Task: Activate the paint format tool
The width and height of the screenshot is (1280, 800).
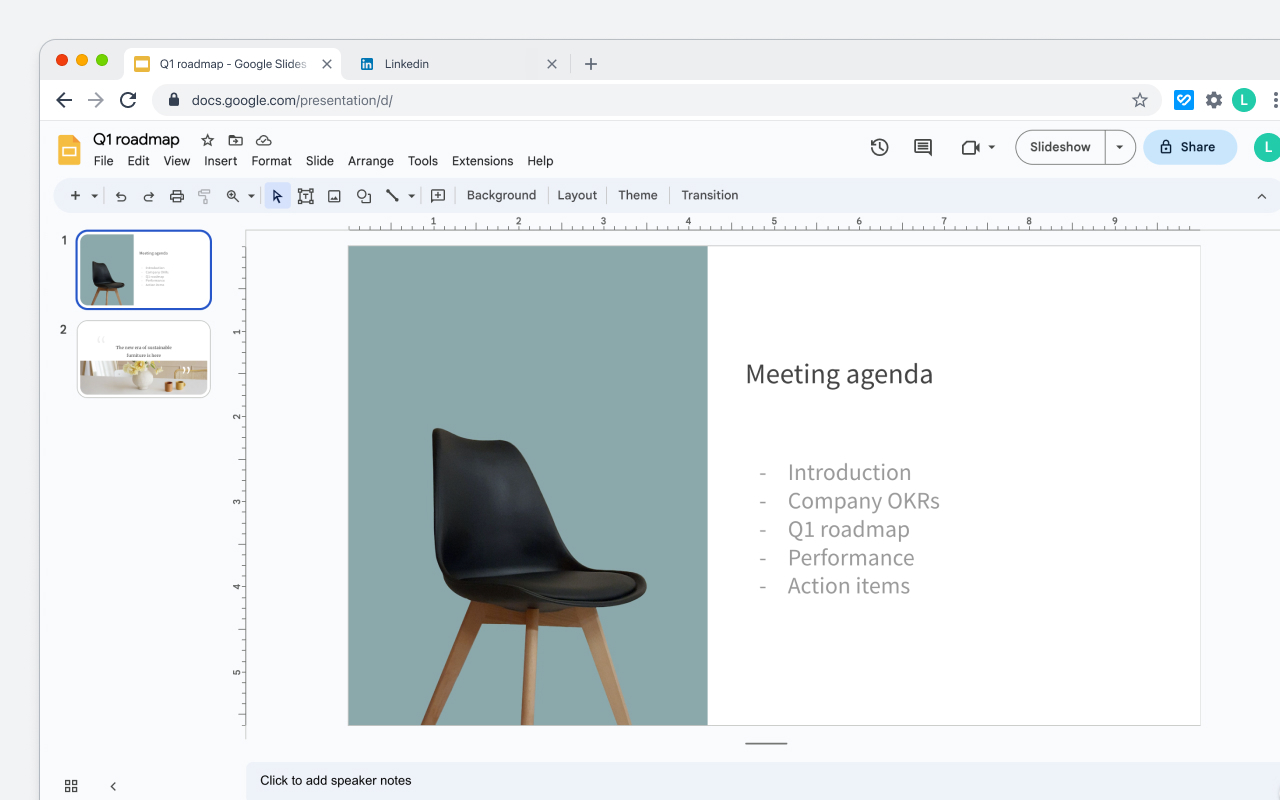Action: pyautogui.click(x=205, y=196)
